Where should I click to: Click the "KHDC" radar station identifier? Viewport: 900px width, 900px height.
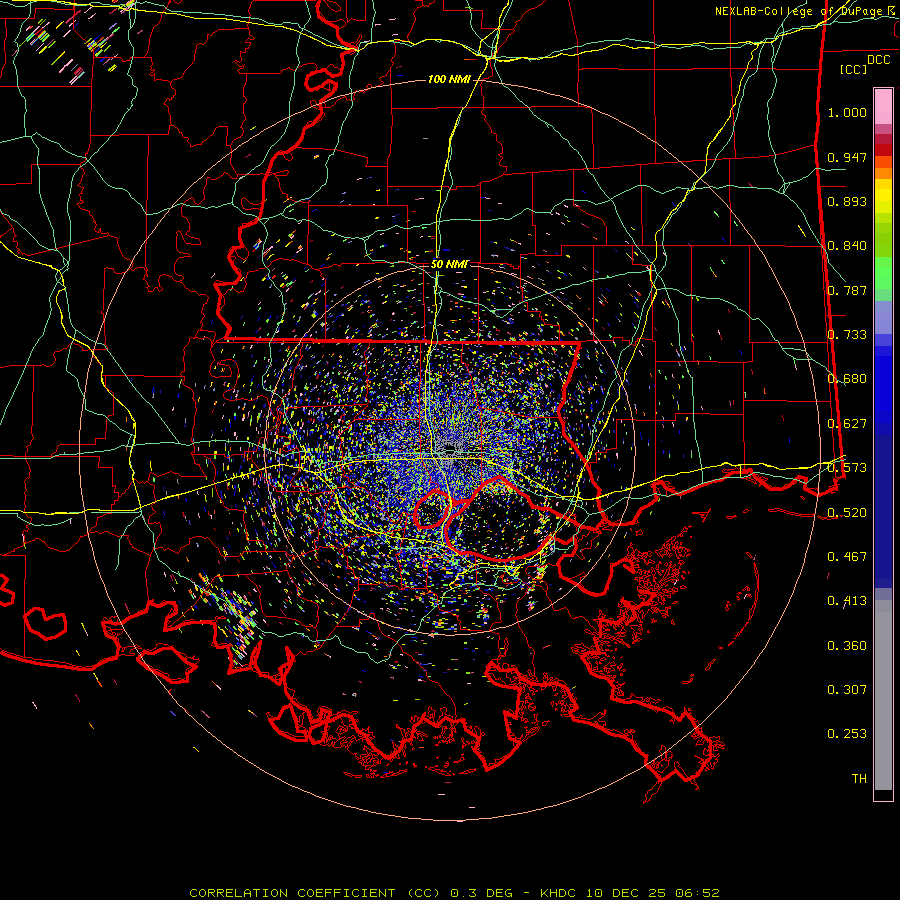(x=560, y=893)
